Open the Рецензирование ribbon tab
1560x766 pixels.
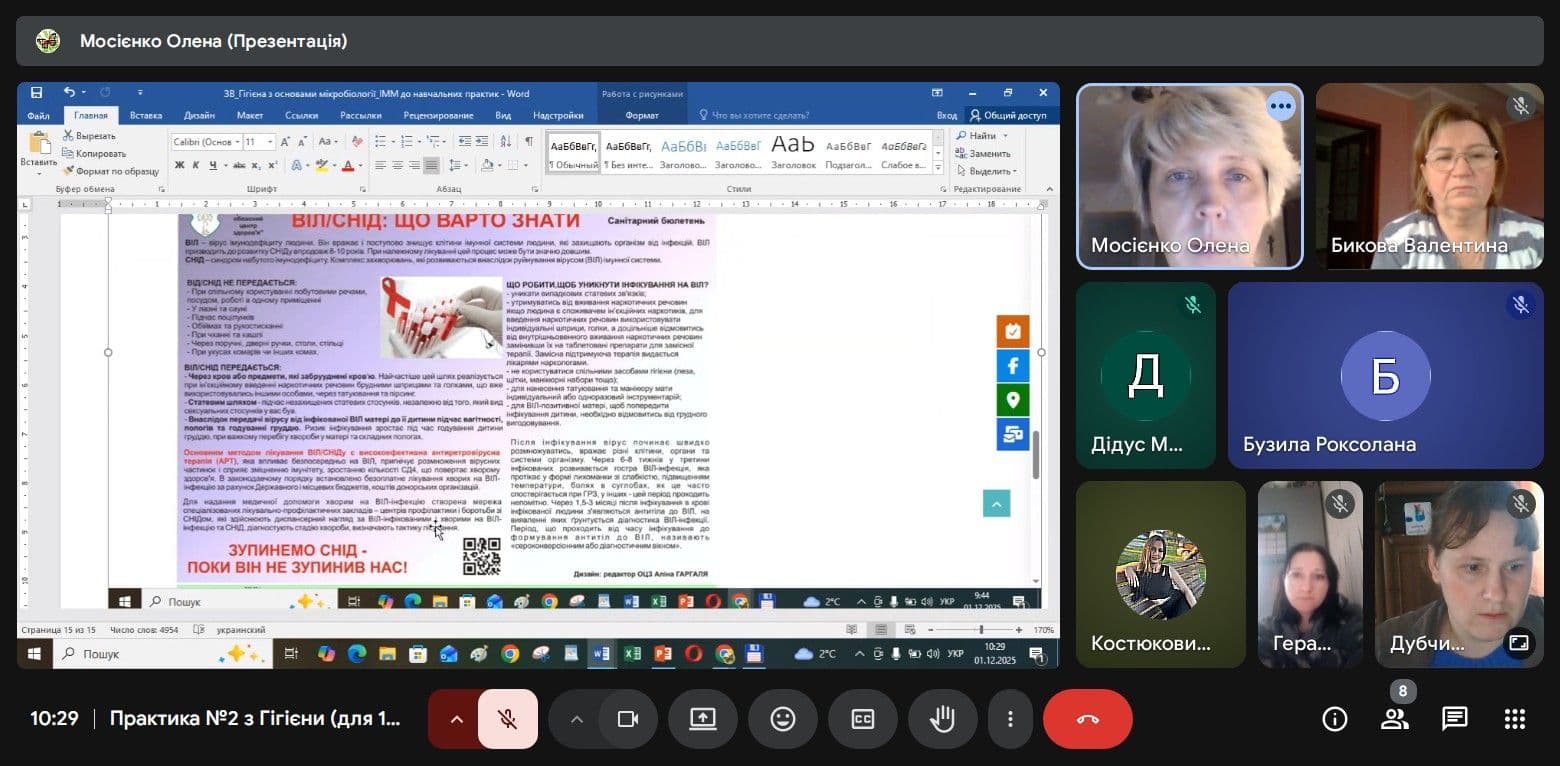tap(438, 115)
